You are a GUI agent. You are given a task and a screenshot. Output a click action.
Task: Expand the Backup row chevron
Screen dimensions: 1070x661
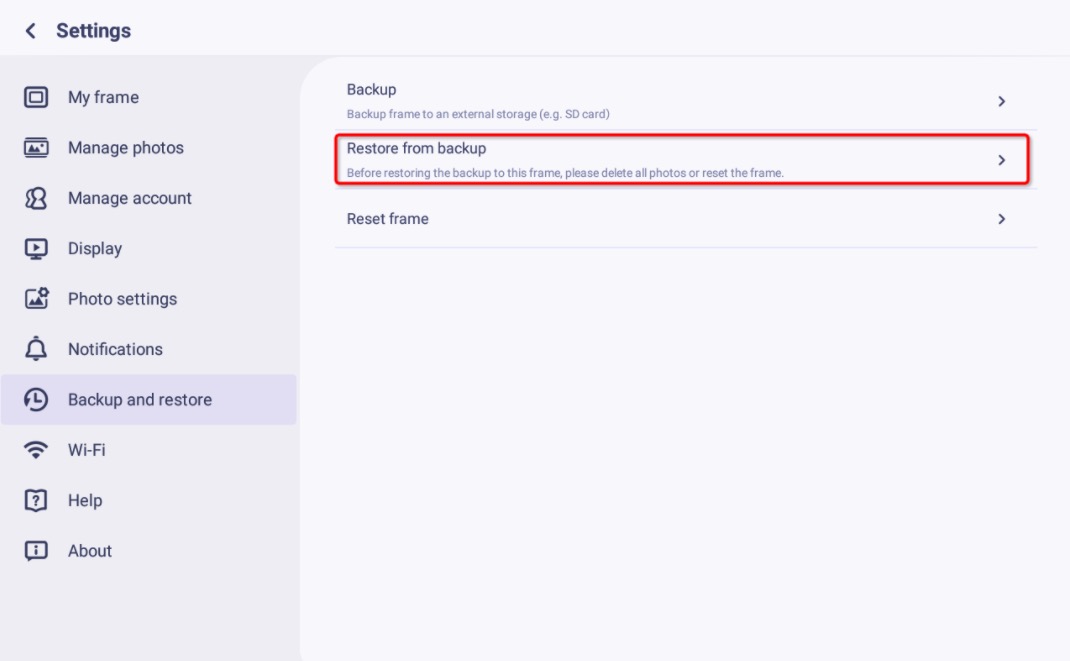[x=1001, y=101]
